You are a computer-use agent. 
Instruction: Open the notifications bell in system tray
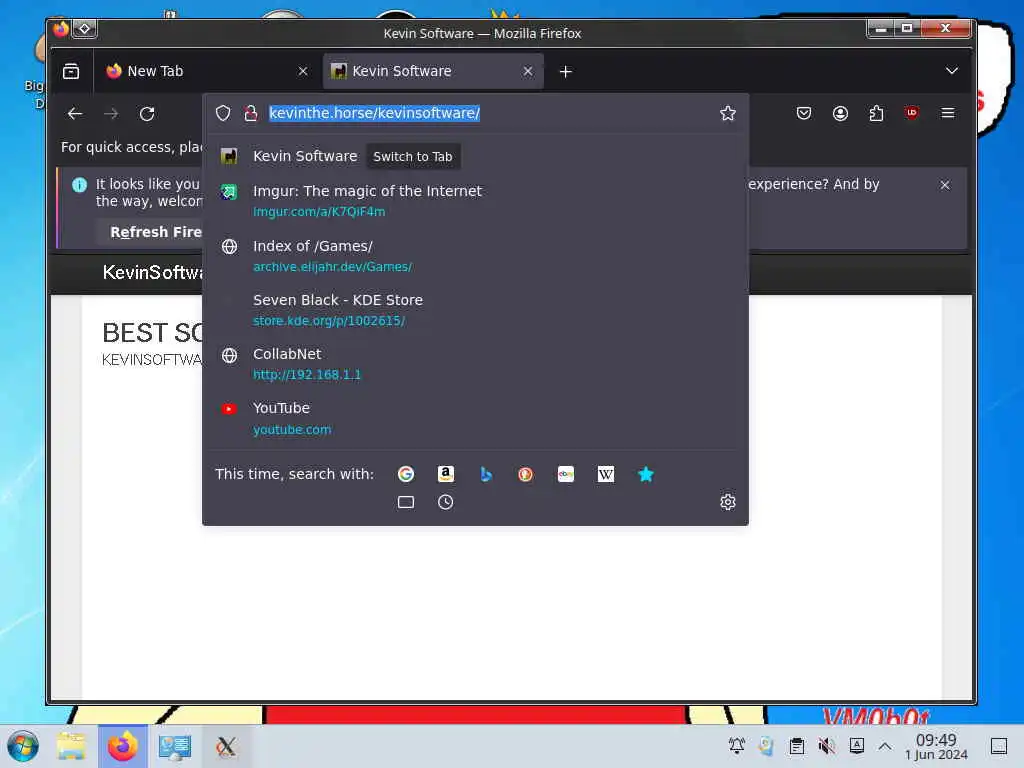tap(737, 746)
